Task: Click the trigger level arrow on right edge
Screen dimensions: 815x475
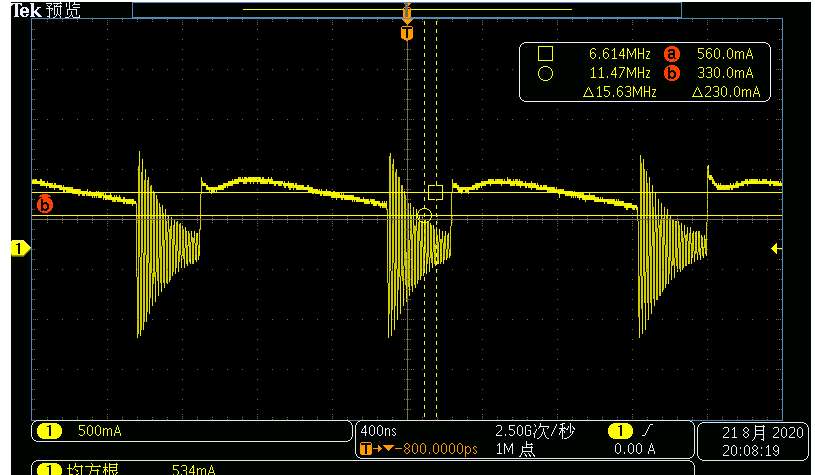Action: pos(777,249)
